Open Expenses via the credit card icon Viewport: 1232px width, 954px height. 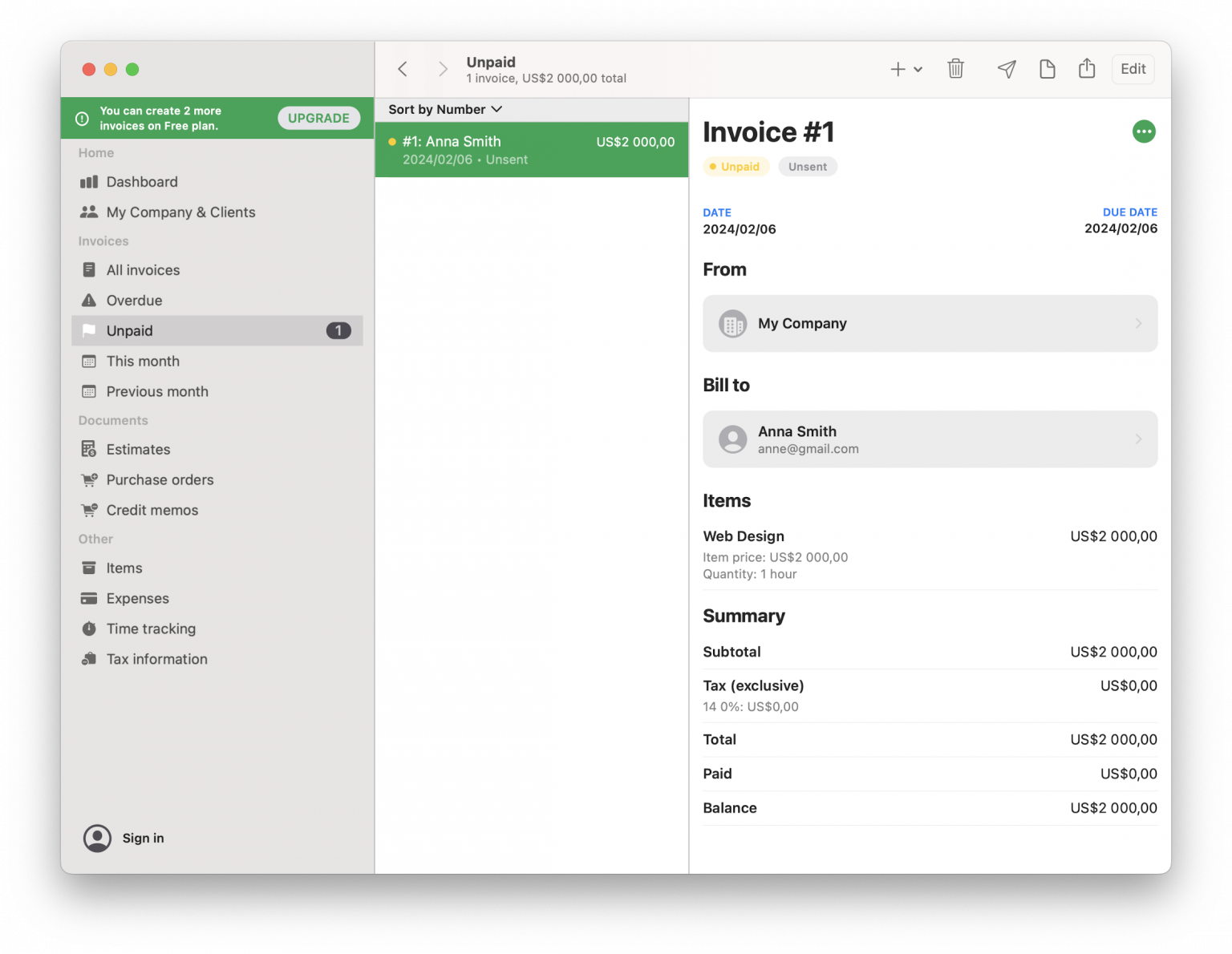89,598
